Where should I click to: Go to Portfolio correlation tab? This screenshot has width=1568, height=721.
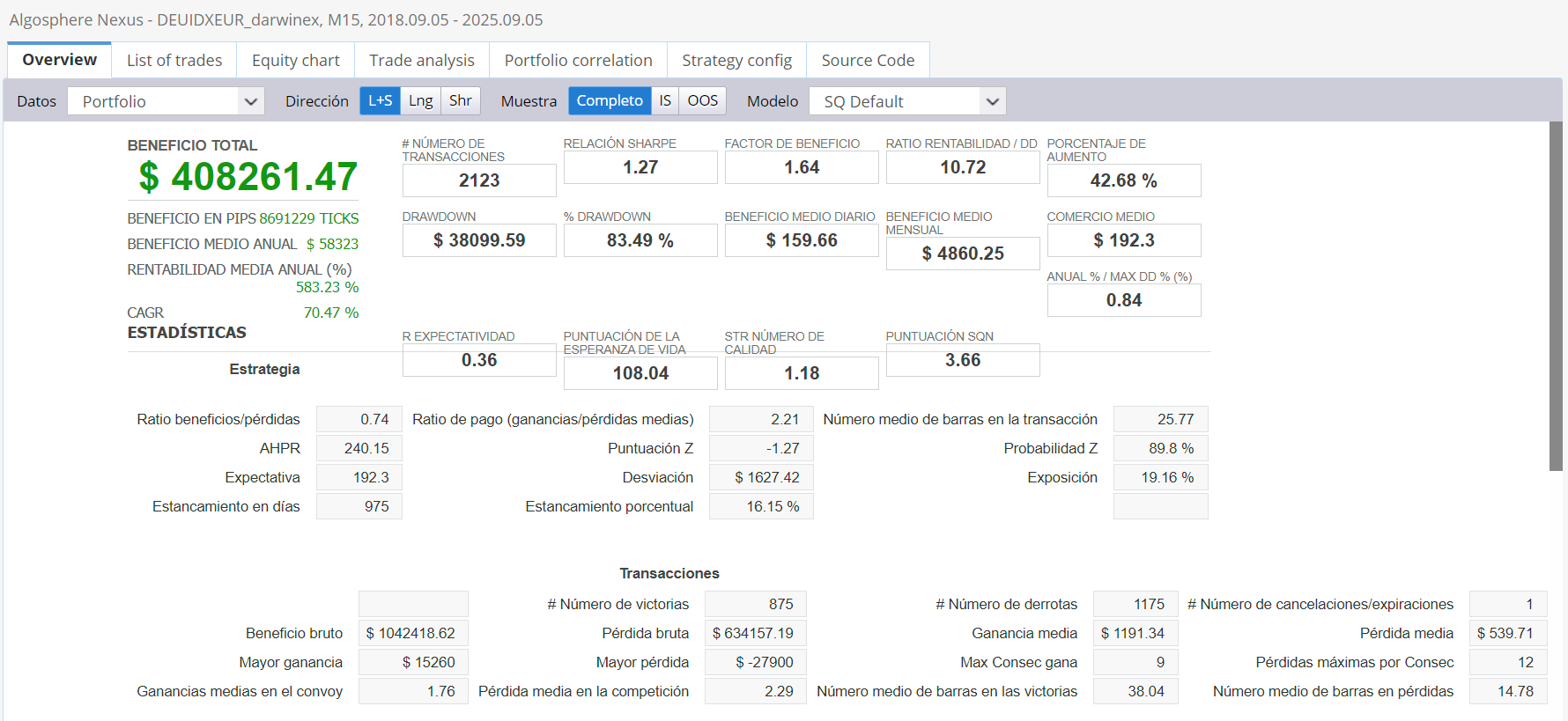point(578,60)
